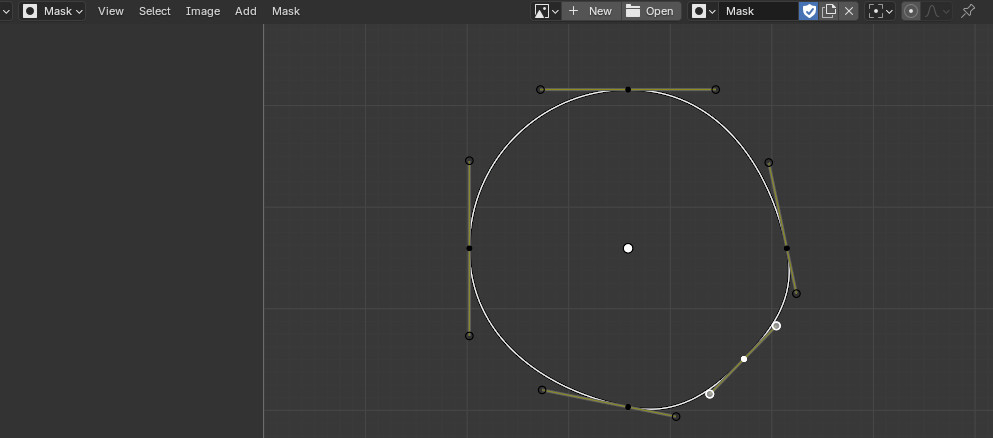Browse images with the image datablock dropdown
Viewport: 993px width, 438px height.
point(546,11)
